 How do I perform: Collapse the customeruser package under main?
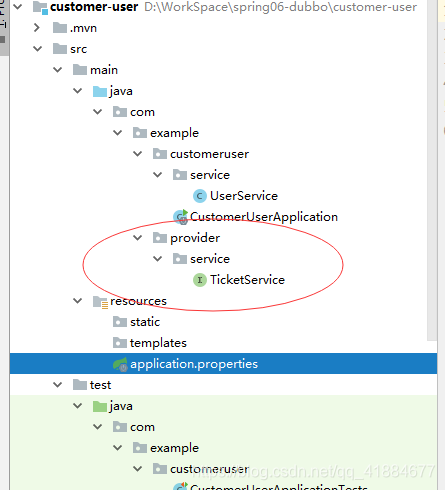(x=138, y=154)
